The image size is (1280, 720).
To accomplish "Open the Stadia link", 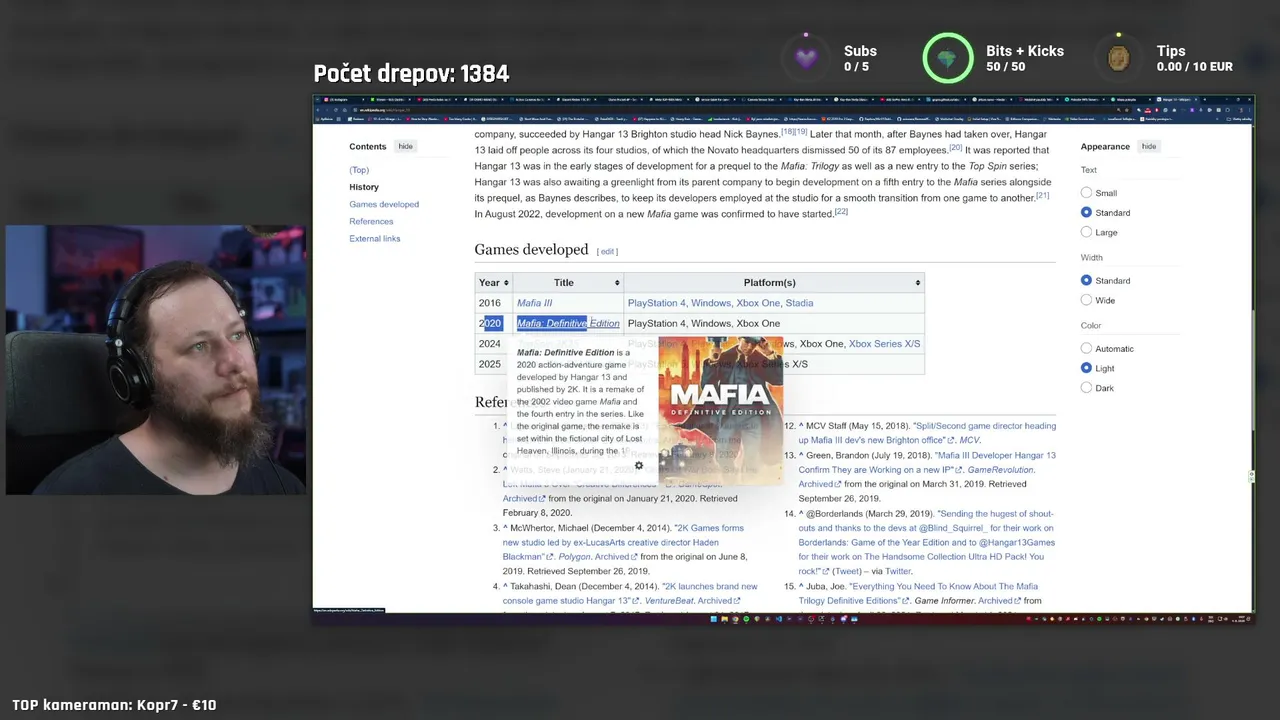I will pos(799,303).
